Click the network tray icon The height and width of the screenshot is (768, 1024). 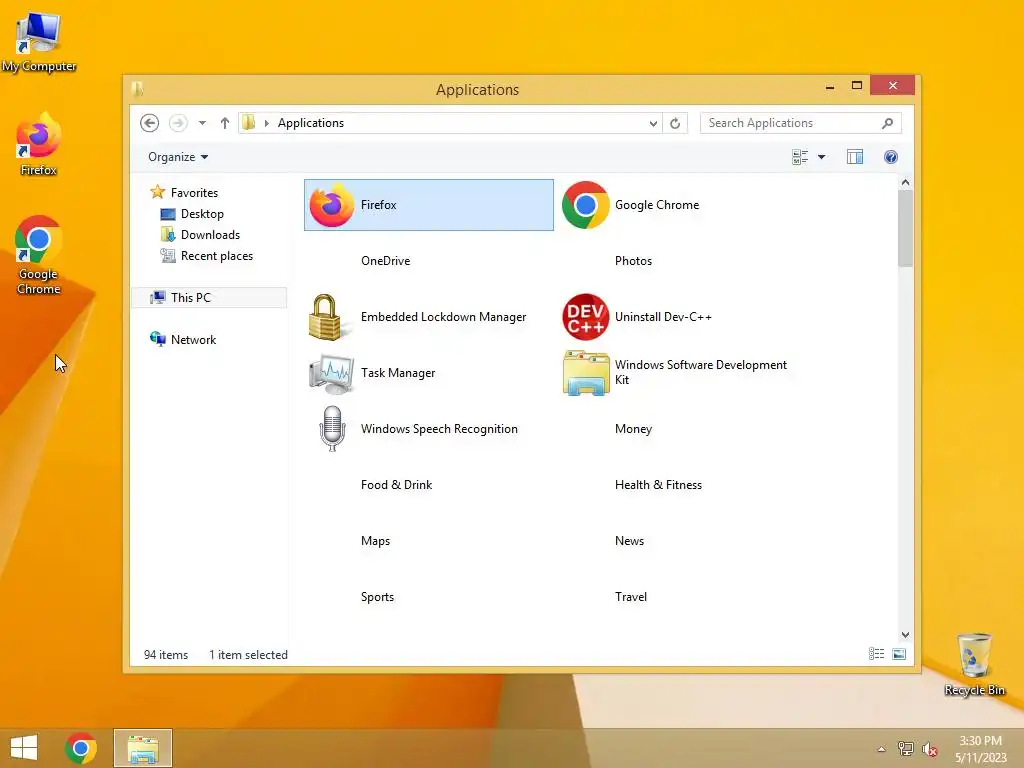(x=906, y=749)
